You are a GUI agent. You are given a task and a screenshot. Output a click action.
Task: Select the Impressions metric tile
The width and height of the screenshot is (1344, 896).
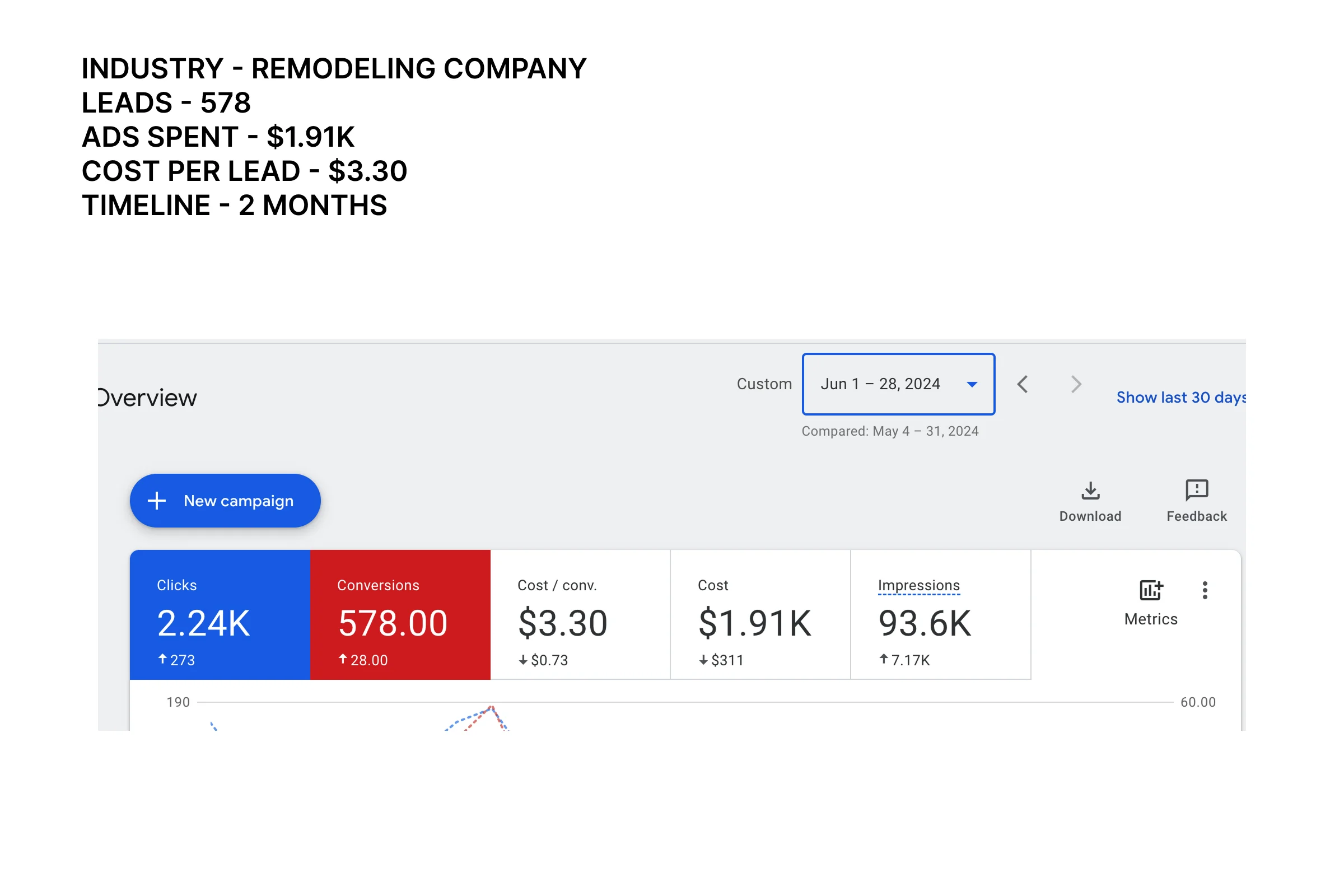click(x=941, y=615)
